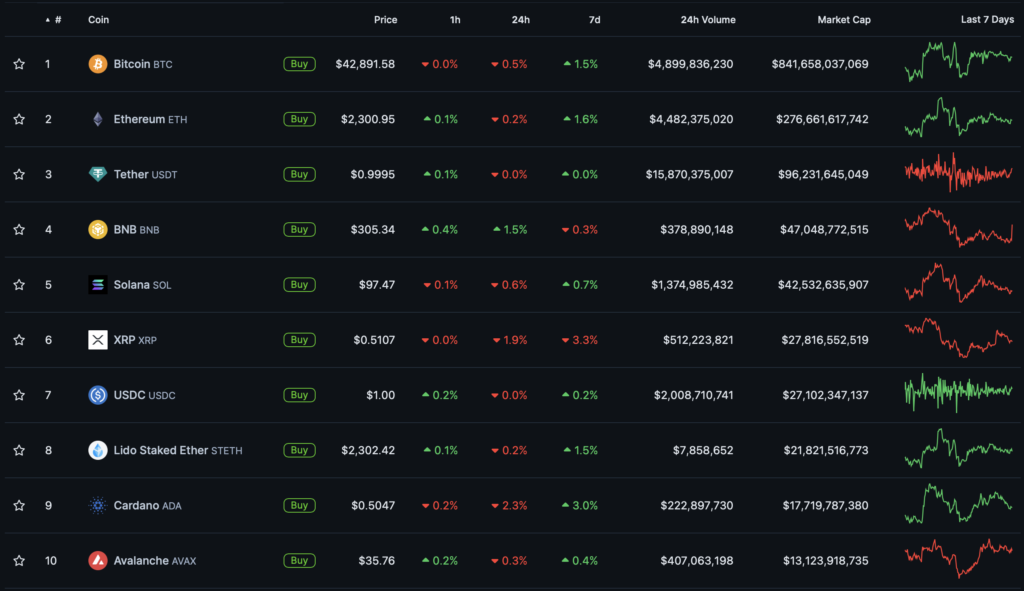Sort table by rank number column
This screenshot has width=1024, height=591.
(x=57, y=20)
